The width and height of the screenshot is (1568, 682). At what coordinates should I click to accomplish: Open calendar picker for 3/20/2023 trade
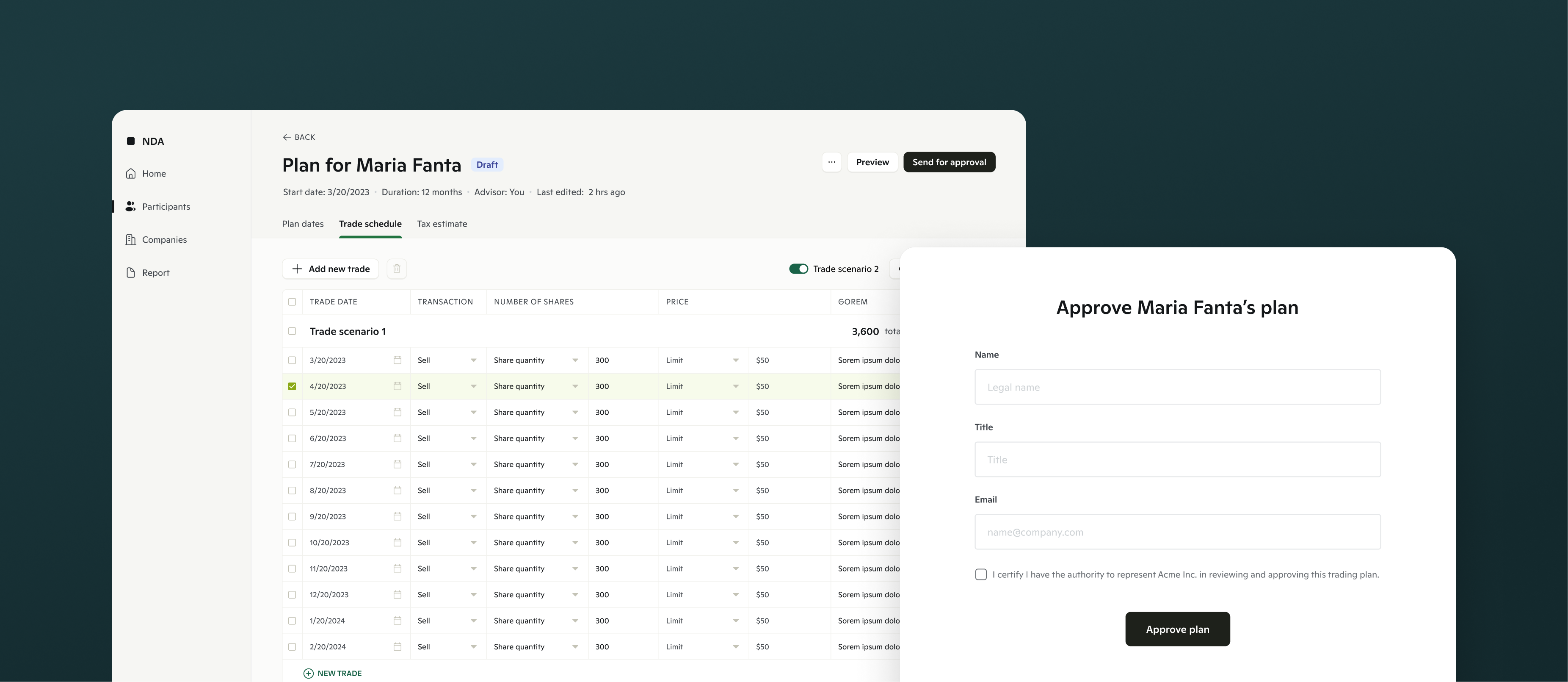pos(397,360)
